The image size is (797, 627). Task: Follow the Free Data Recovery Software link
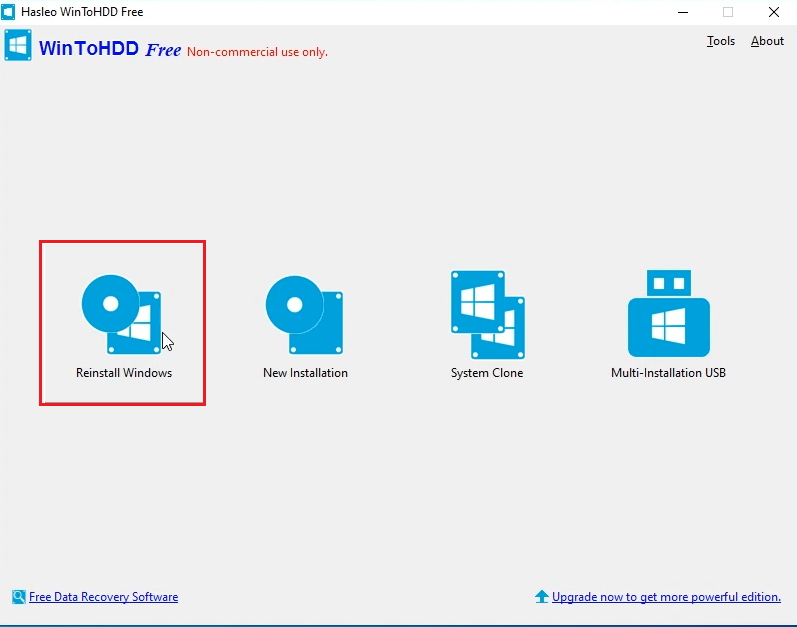[104, 597]
